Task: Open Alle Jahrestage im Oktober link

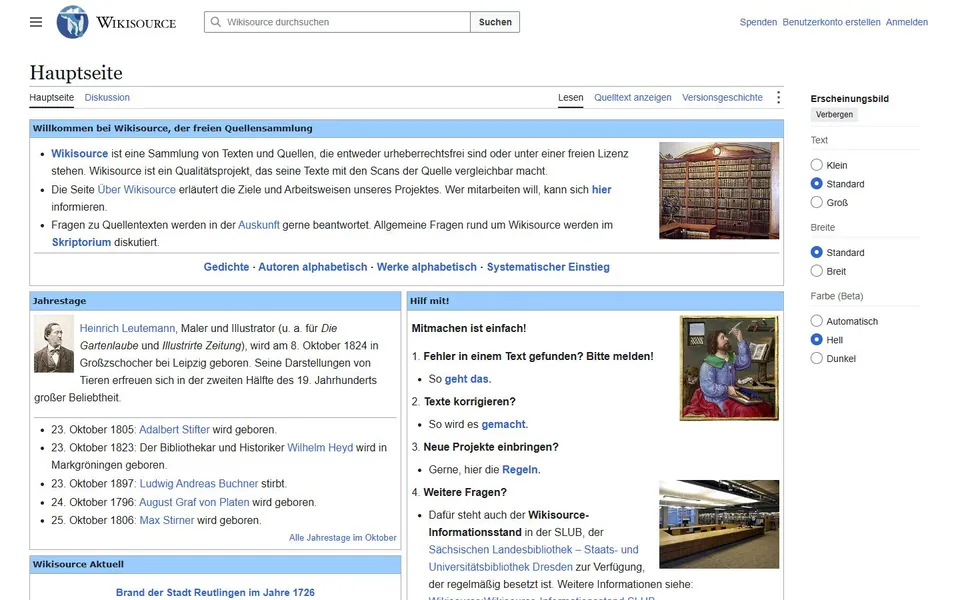Action: click(343, 538)
